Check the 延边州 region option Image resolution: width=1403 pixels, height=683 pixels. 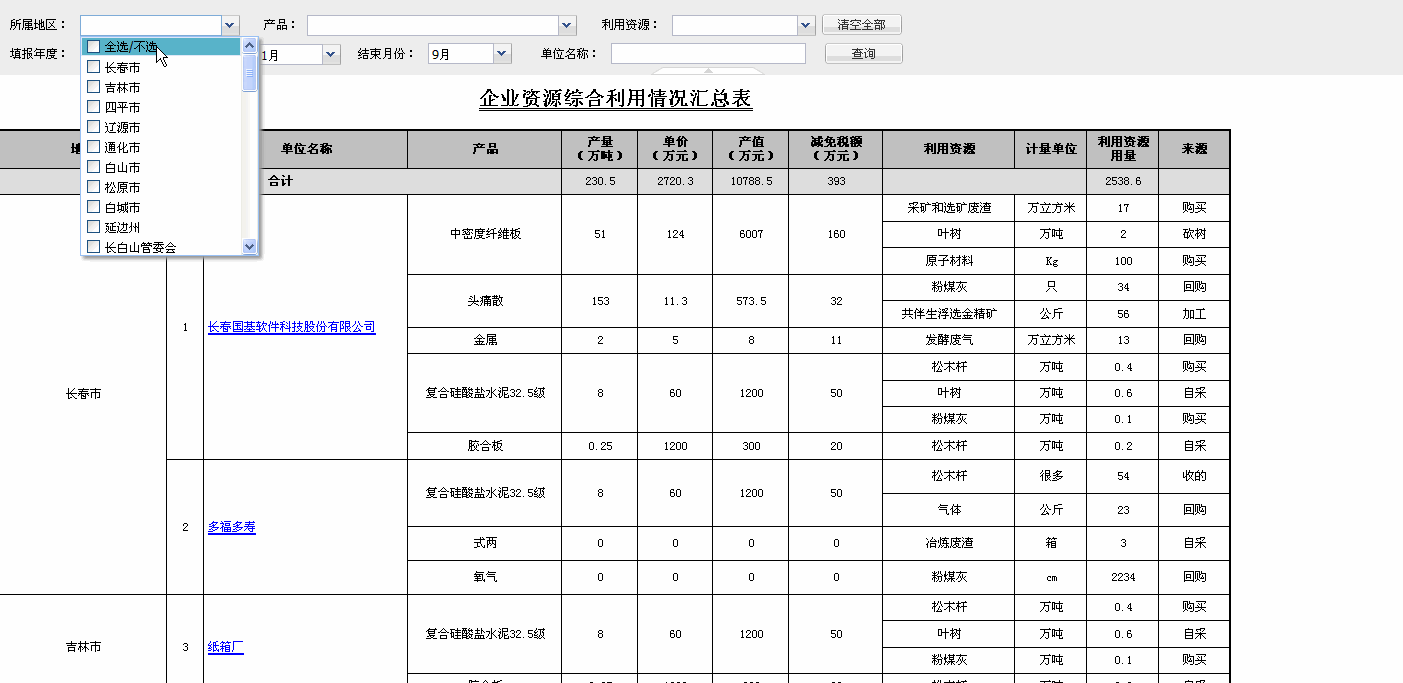coord(93,227)
